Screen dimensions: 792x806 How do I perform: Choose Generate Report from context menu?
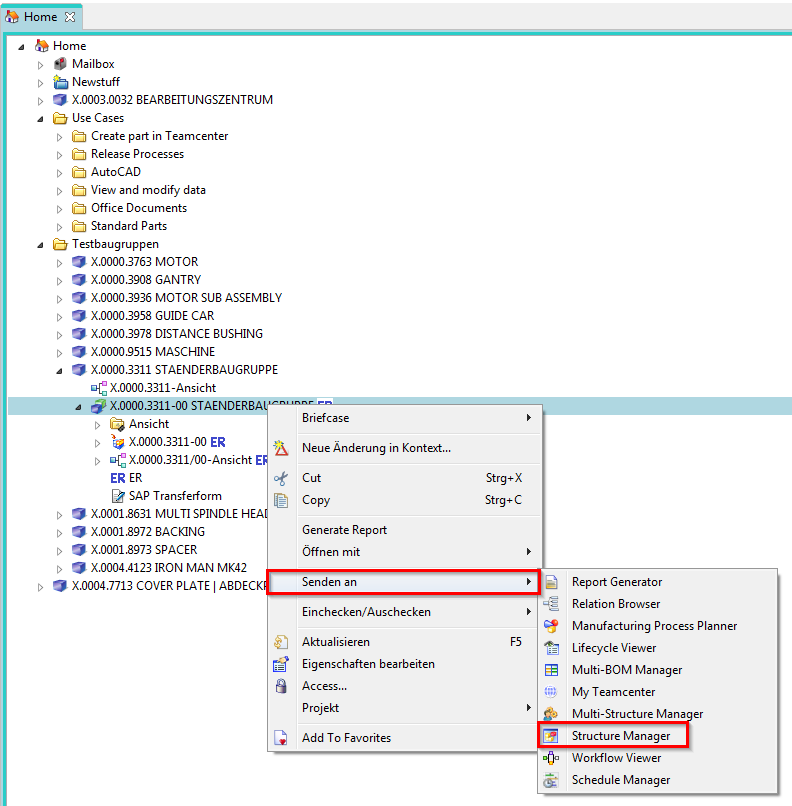tap(344, 530)
